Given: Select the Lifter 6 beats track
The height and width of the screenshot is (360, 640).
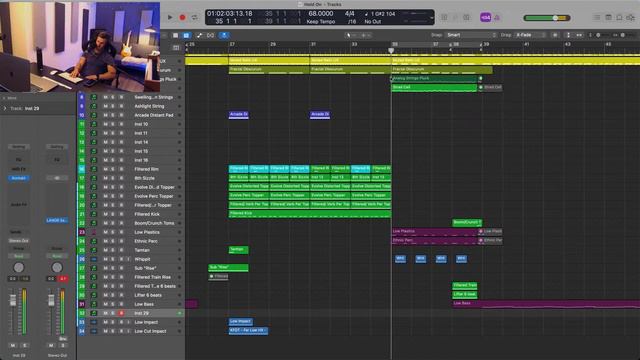Looking at the screenshot, I should click(x=148, y=295).
